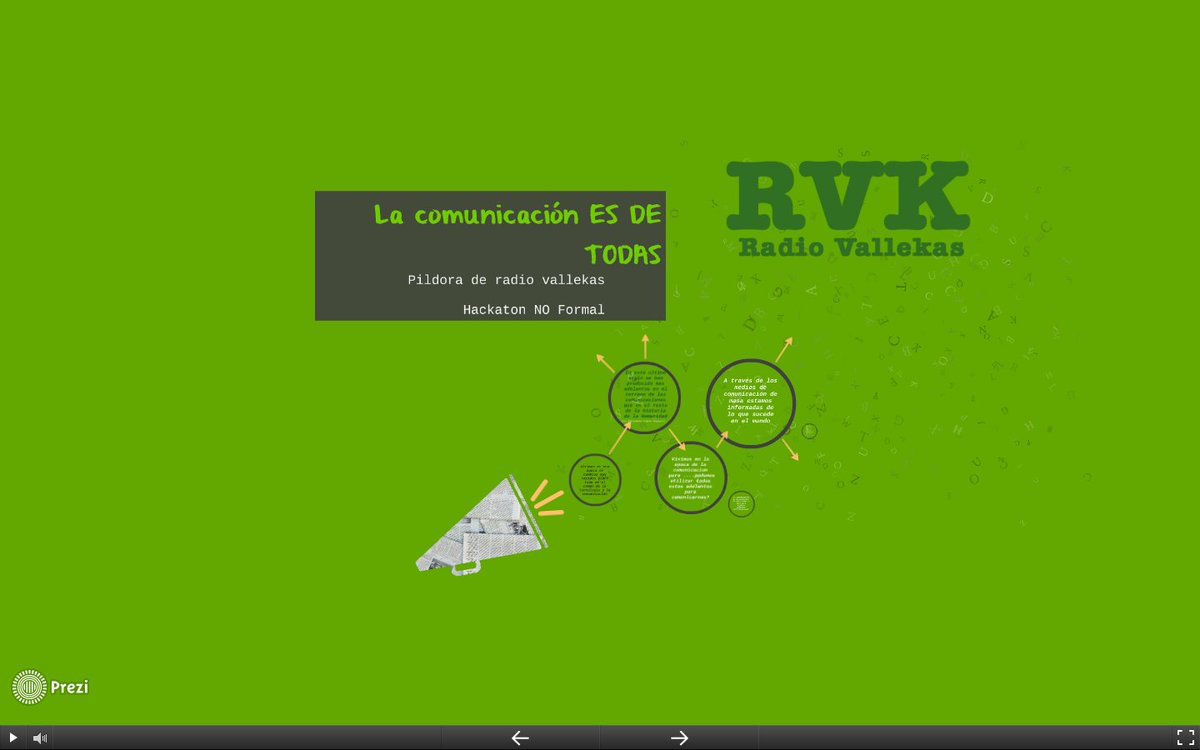
Task: Open circle 'Vivimos en la época de la comunicación'
Action: tap(691, 478)
